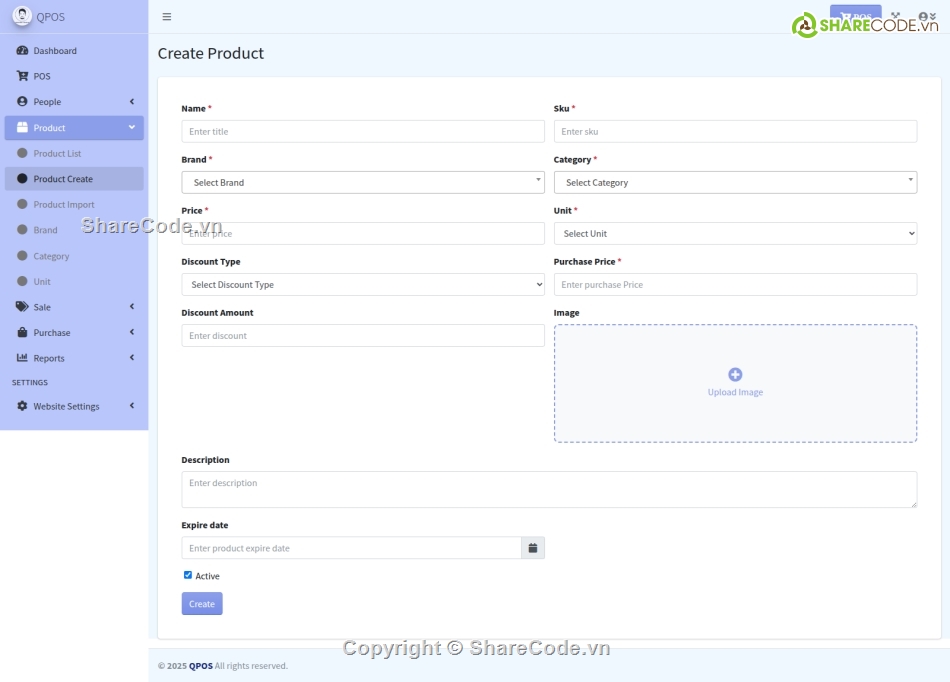Click the Upload Image area
The image size is (950, 682).
[x=735, y=383]
